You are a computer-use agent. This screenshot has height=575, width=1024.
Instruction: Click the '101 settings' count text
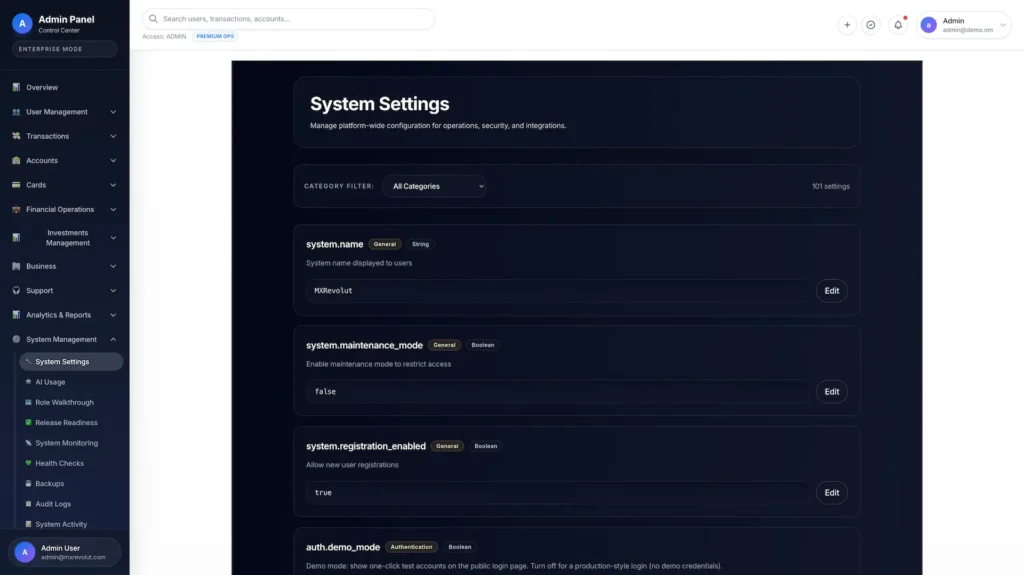pyautogui.click(x=831, y=186)
